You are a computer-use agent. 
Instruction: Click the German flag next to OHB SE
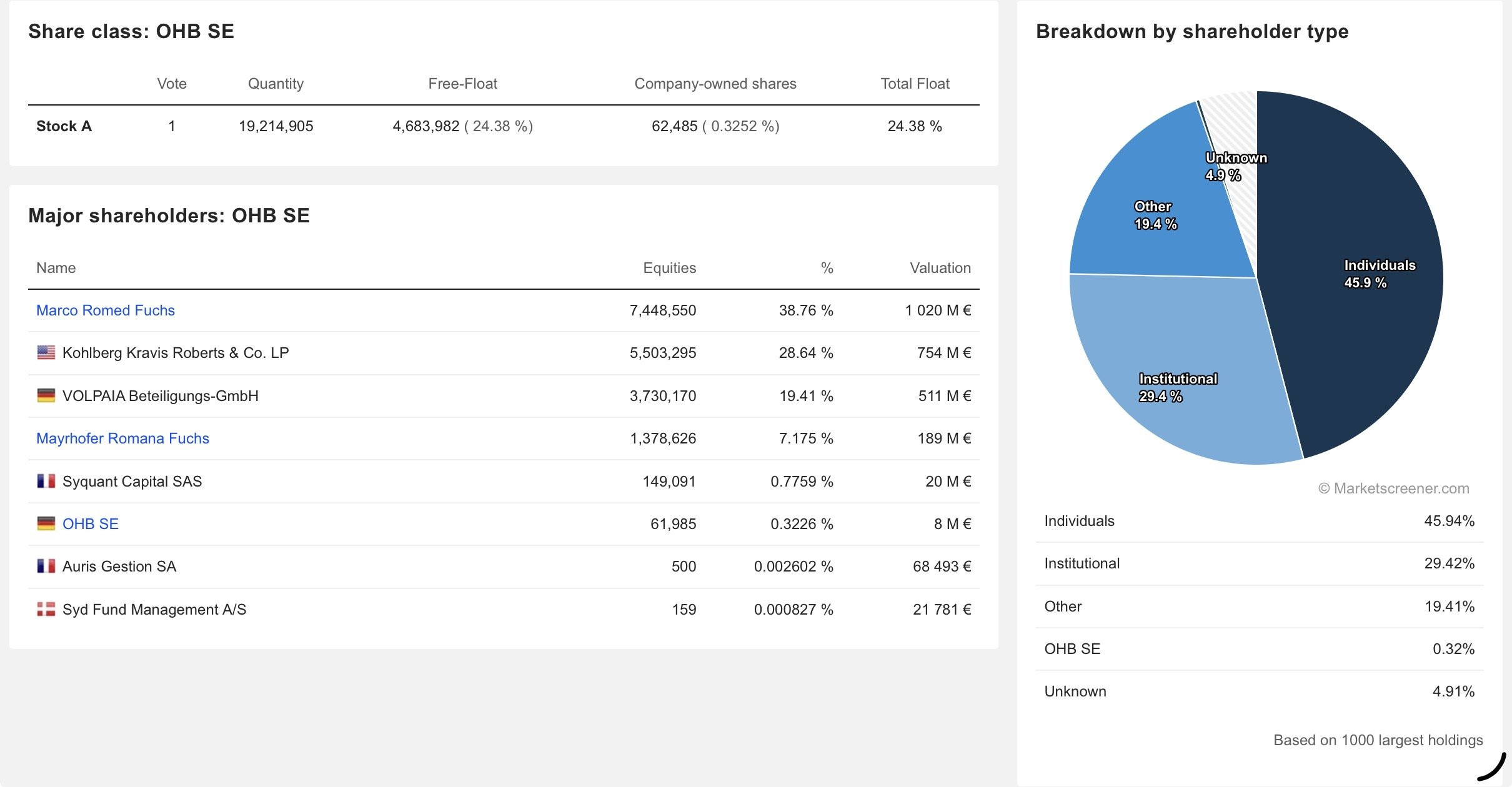pyautogui.click(x=46, y=524)
